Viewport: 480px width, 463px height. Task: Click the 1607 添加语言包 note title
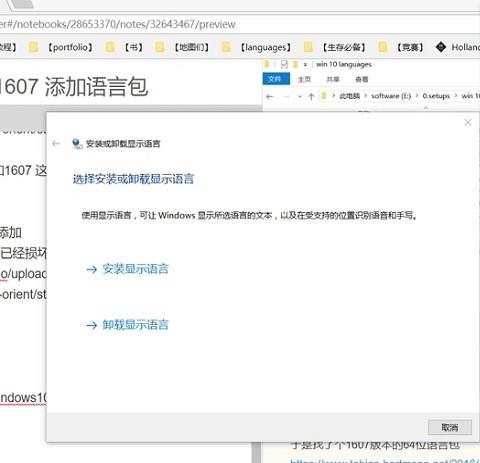click(74, 86)
